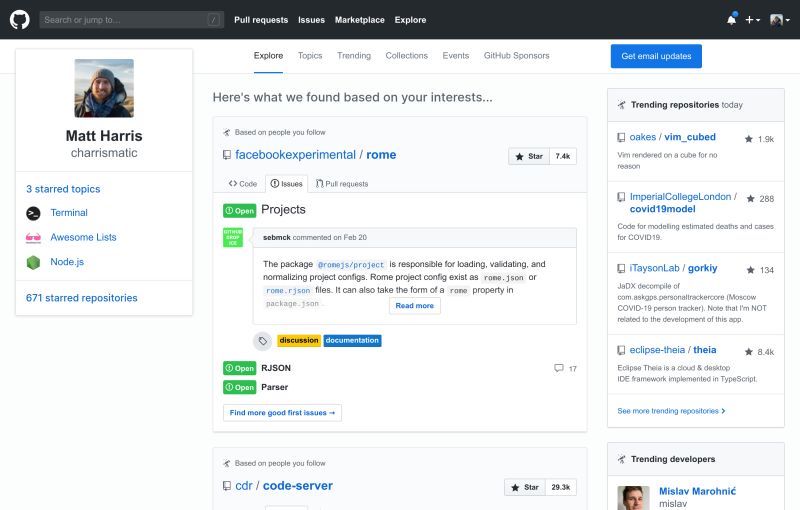Click Read more on the issue comment
Image resolution: width=800 pixels, height=510 pixels.
pos(414,305)
